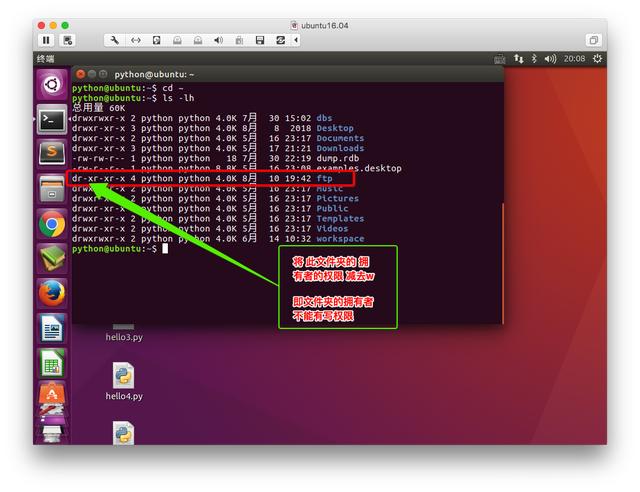Click the Downloads directory name
Viewport: 640px width, 492px height.
pos(340,148)
